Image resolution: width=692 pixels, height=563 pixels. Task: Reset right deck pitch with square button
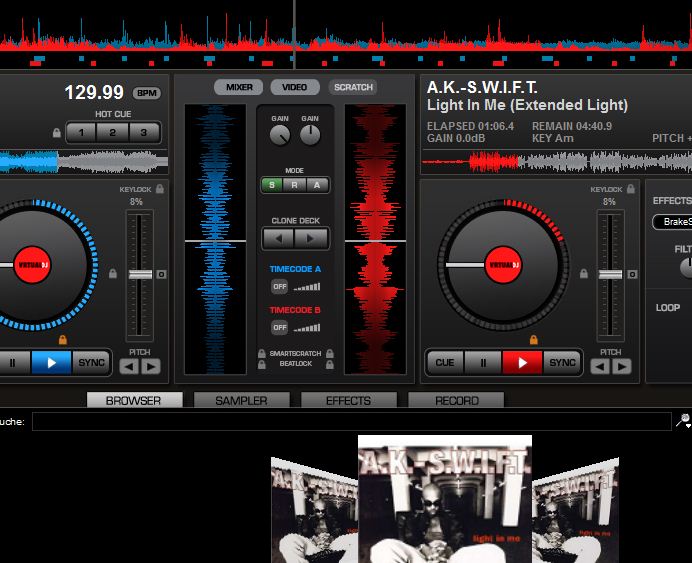pos(632,274)
